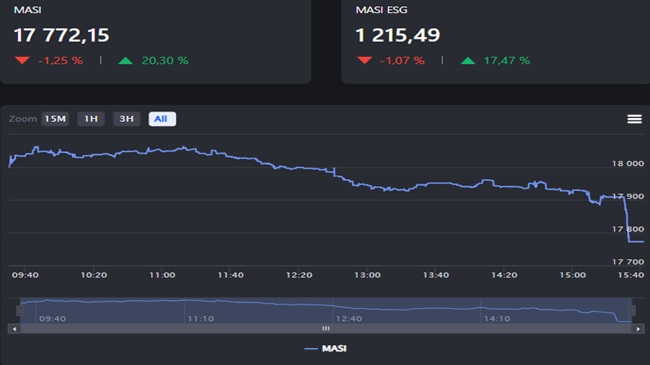Click the MASI yearly change 20,30 %
Screen dimensions: 650x365
point(165,61)
